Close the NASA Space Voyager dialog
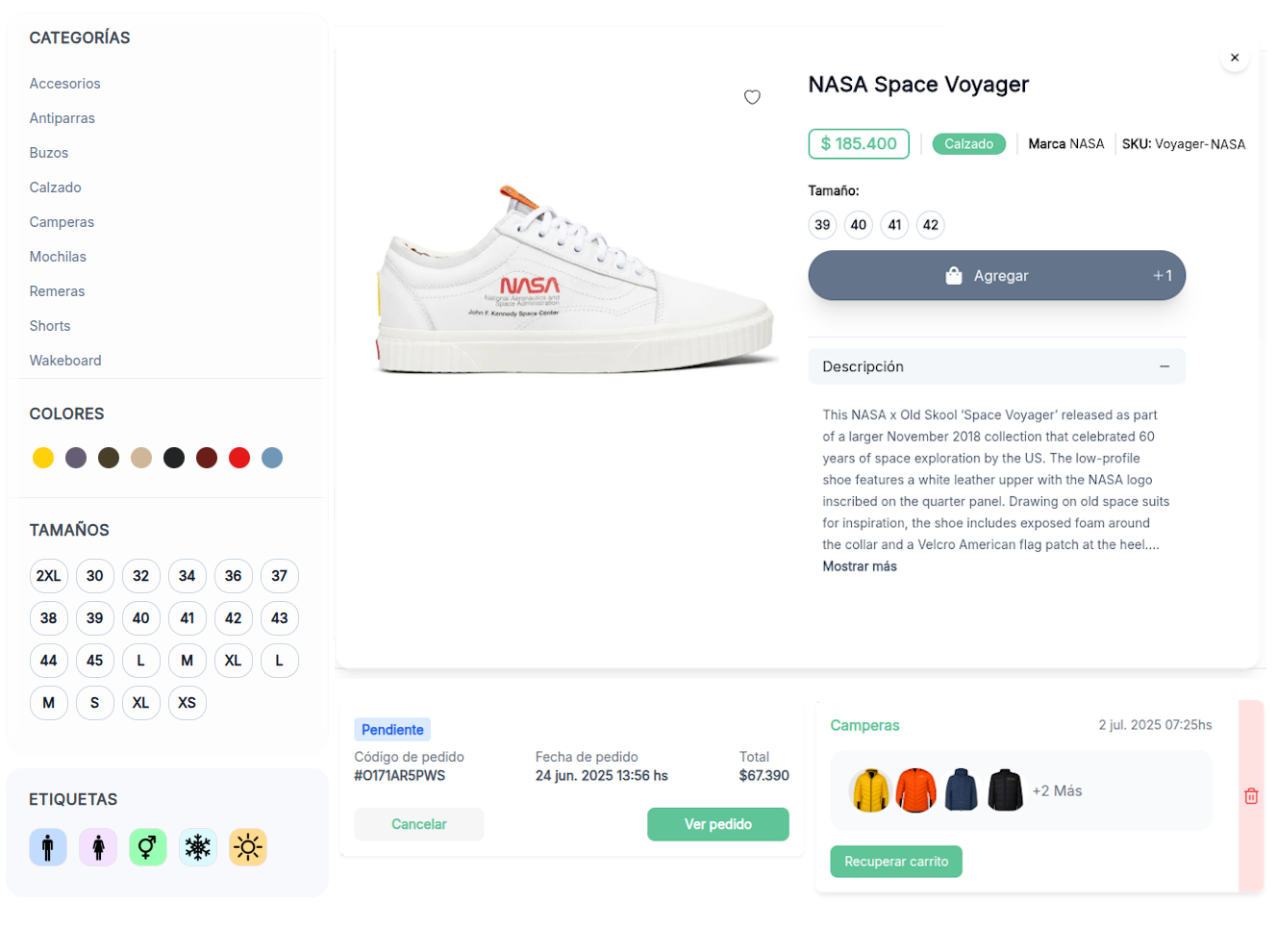Viewport: 1277px width, 952px height. (x=1235, y=58)
